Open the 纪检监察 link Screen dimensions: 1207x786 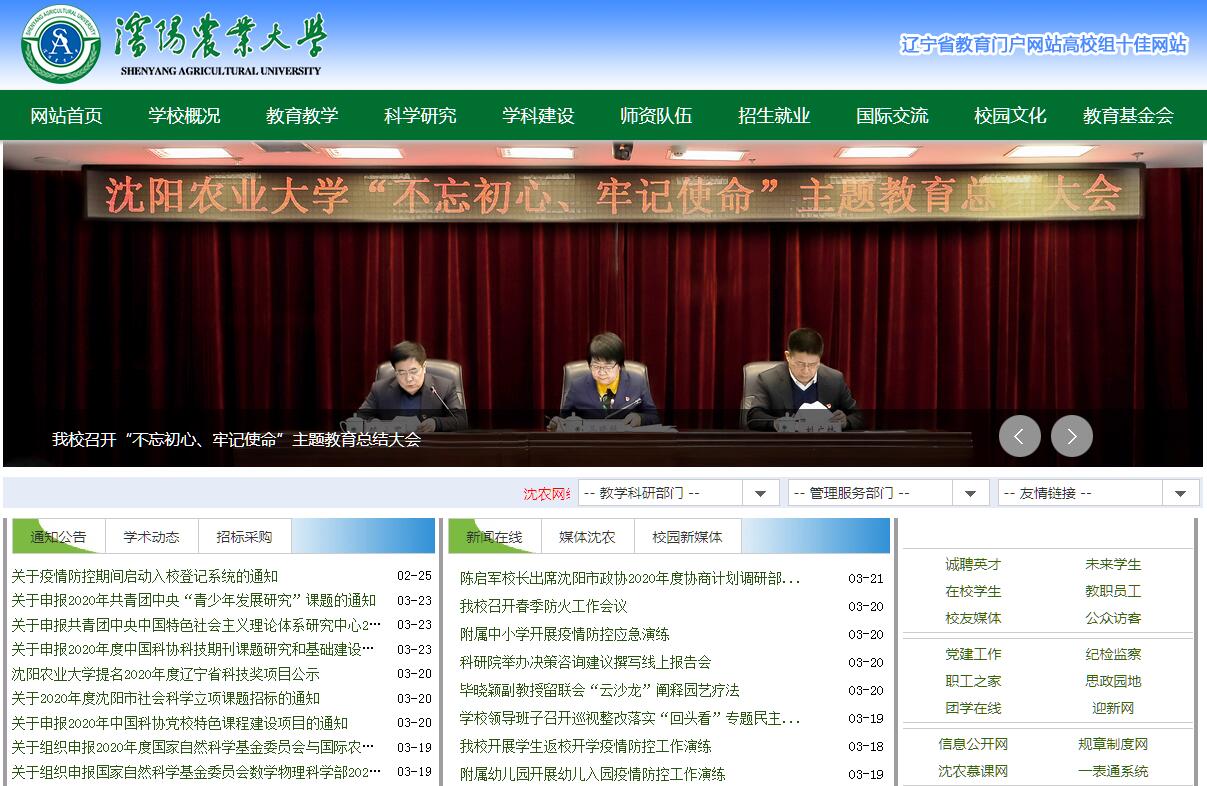(1113, 654)
